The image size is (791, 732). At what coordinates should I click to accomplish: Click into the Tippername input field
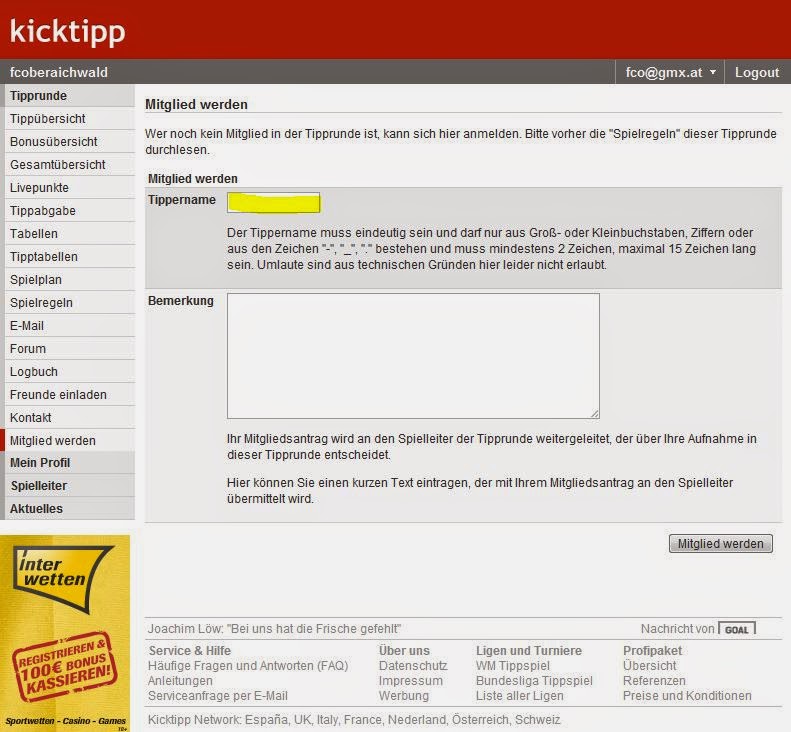pyautogui.click(x=273, y=202)
